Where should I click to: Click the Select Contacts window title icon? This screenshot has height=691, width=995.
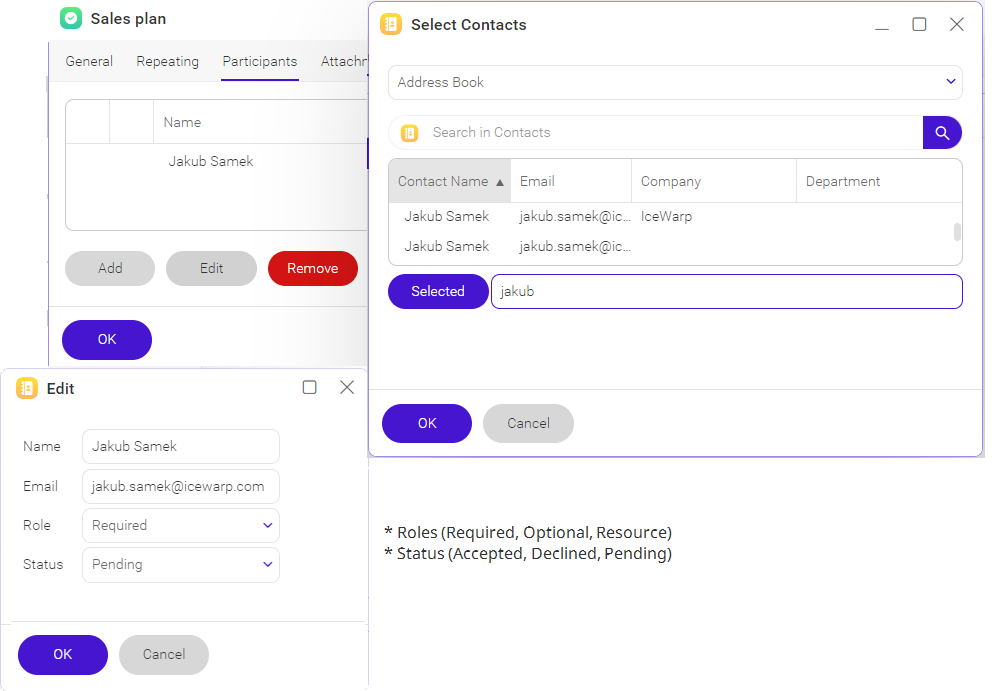point(391,25)
